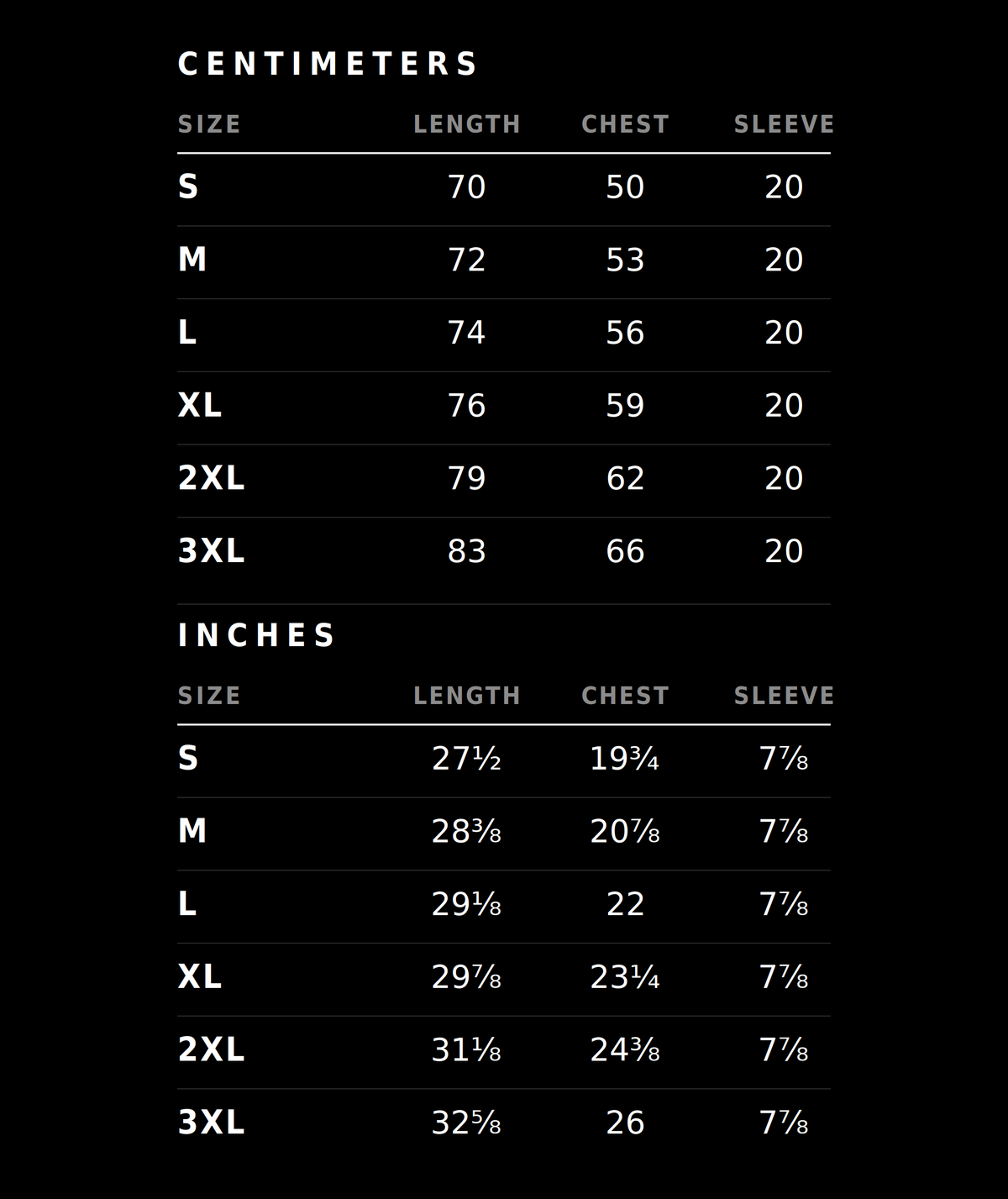Click the chest value 22 in inches table
Image resolution: width=1008 pixels, height=1199 pixels.
625,904
